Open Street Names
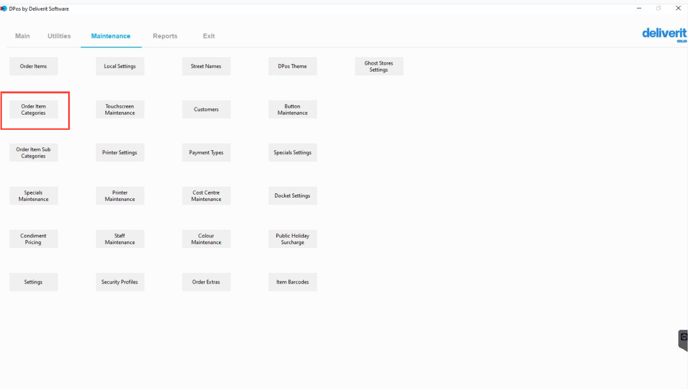This screenshot has width=688, height=389. 206,66
